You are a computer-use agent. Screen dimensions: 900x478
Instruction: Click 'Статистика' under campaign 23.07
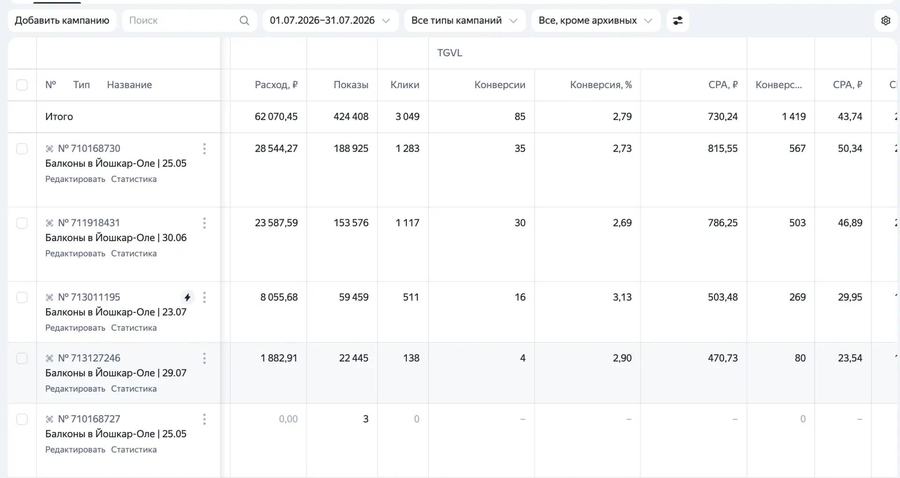pos(134,328)
